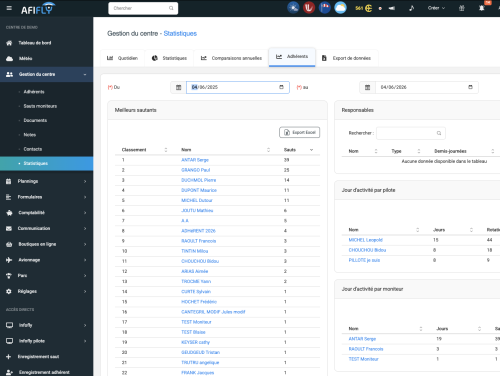Viewport: 500px width, 376px height.
Task: Click the airplane icon in top bar
Action: [392, 8]
